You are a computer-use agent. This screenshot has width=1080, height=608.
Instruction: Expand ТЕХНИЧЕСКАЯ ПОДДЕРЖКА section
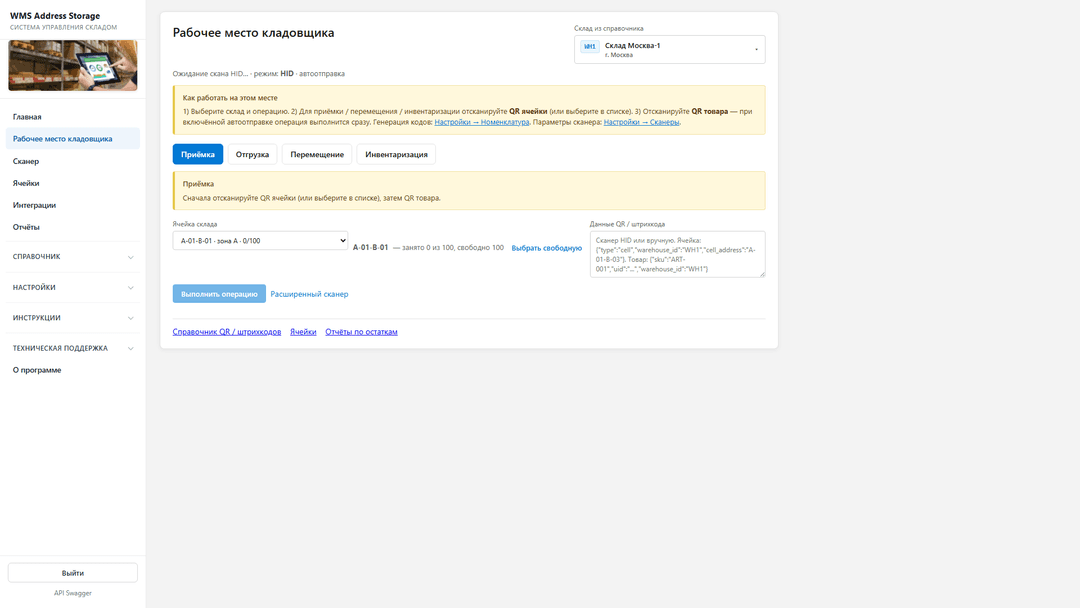(72, 348)
